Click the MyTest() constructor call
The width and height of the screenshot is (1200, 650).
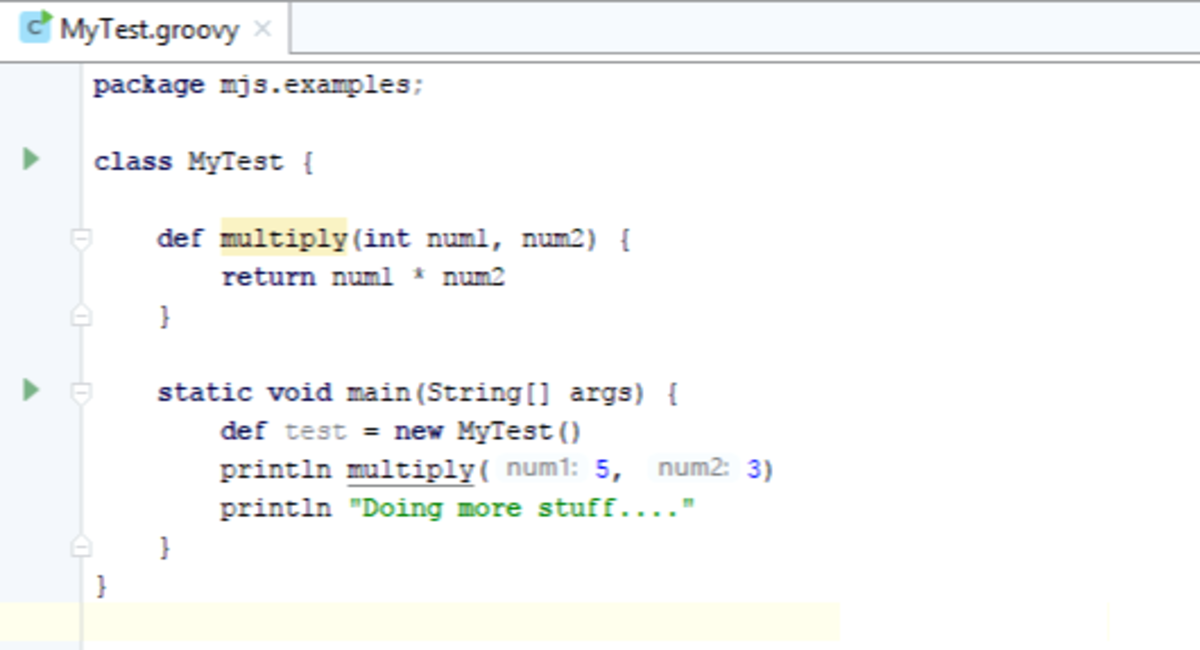(x=518, y=431)
